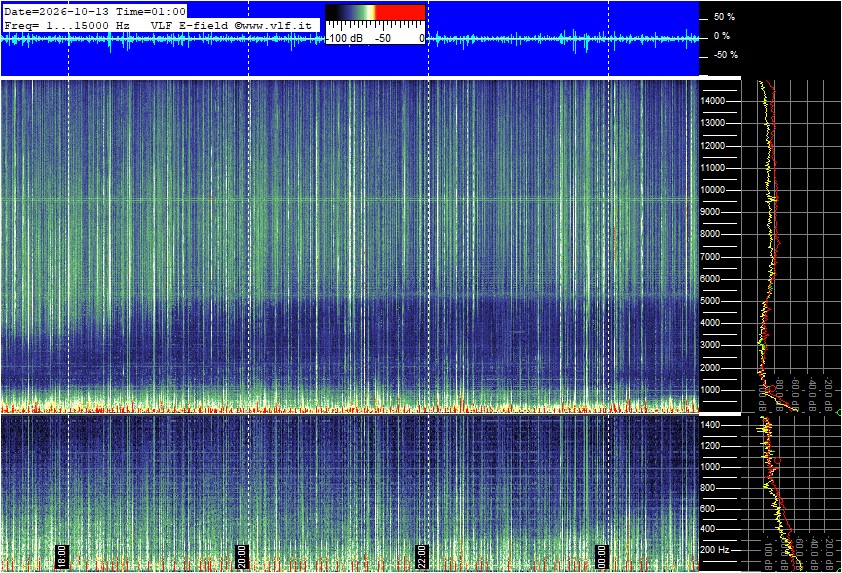
Task: Click the 1200 label on lower axis
Action: [710, 446]
